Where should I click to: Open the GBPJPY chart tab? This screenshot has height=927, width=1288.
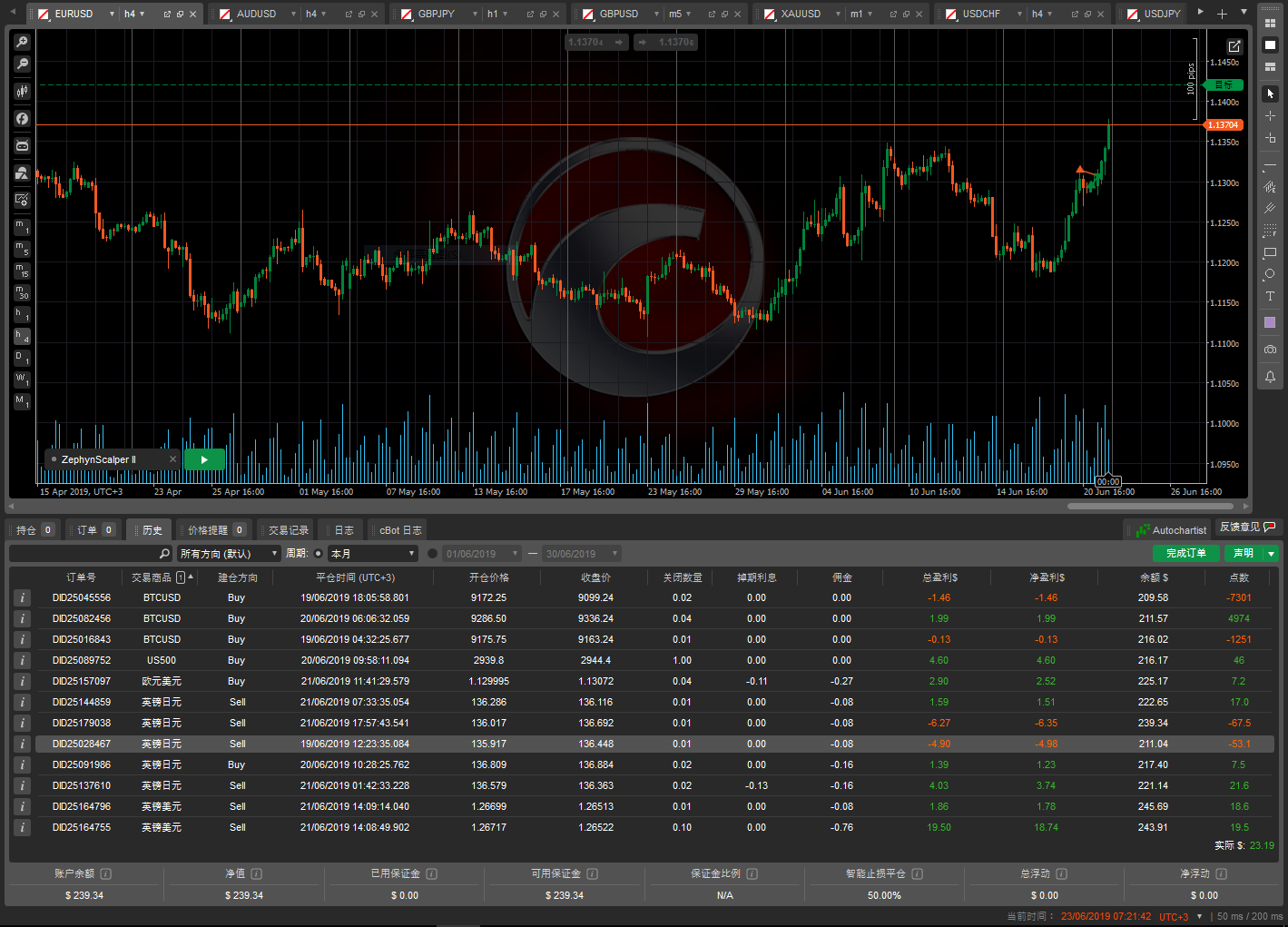click(437, 14)
